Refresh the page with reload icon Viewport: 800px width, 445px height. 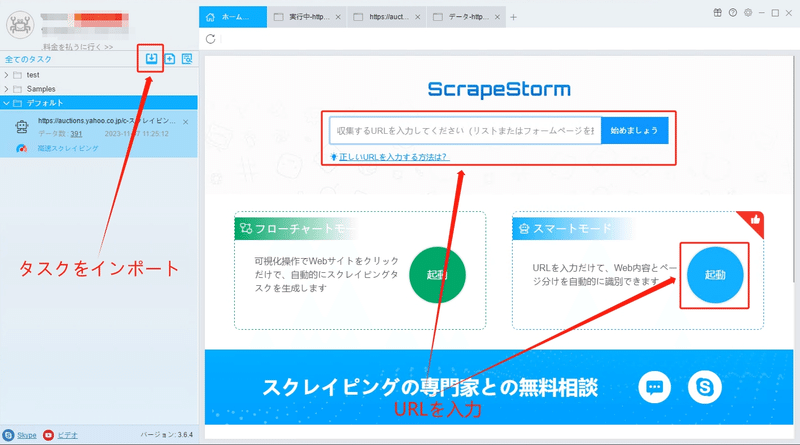[210, 39]
